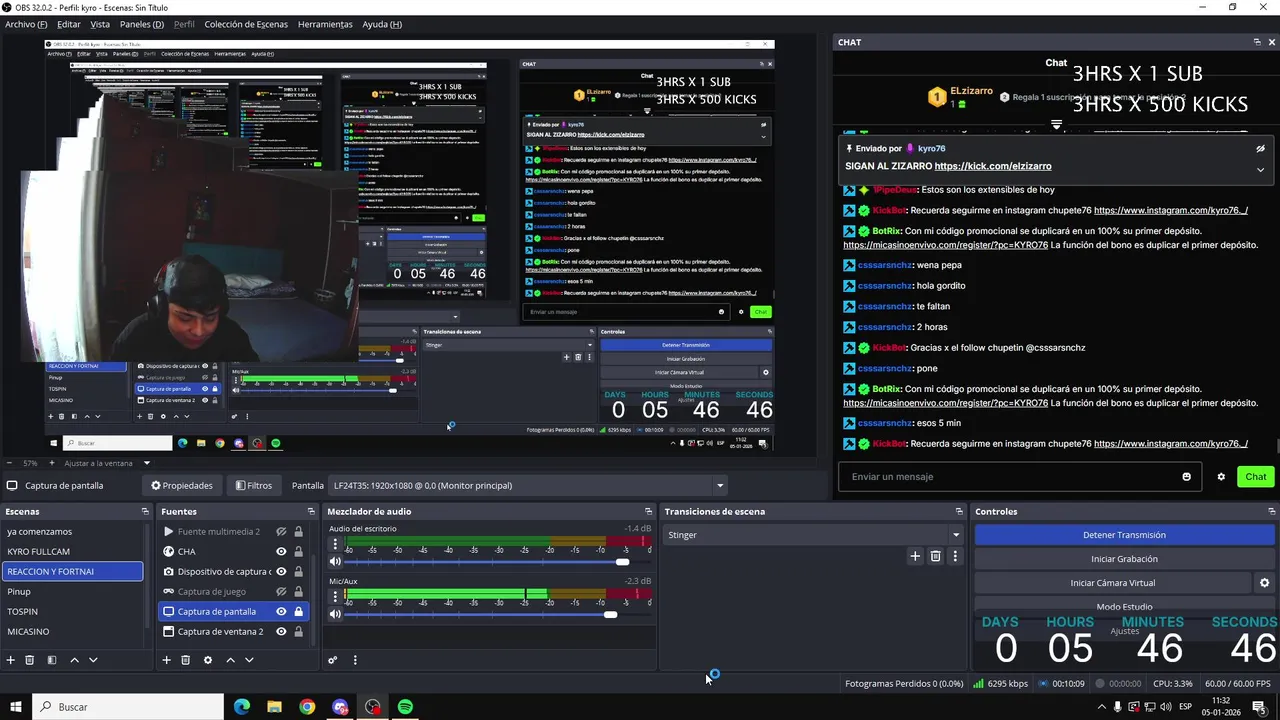Screen dimensions: 1280x720
Task: Open advanced audio properties gears icon
Action: point(333,660)
